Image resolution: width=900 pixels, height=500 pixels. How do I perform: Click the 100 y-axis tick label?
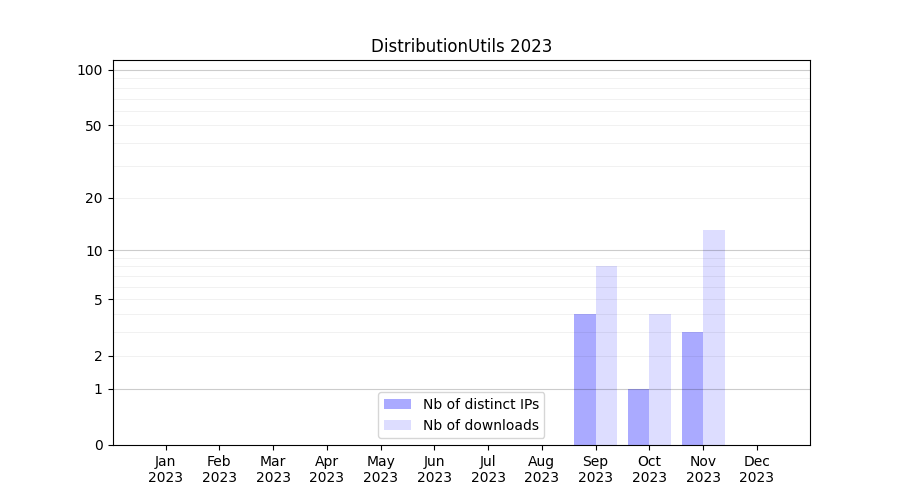90,70
